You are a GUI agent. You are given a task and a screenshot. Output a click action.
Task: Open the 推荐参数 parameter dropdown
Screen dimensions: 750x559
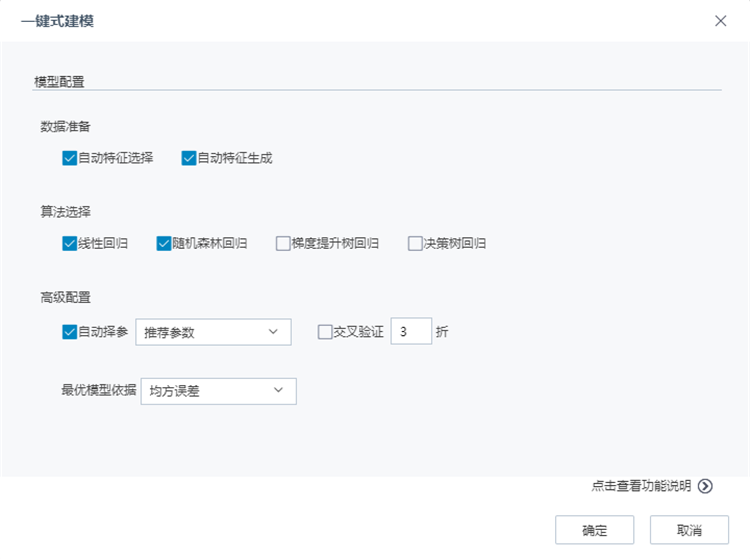click(212, 332)
